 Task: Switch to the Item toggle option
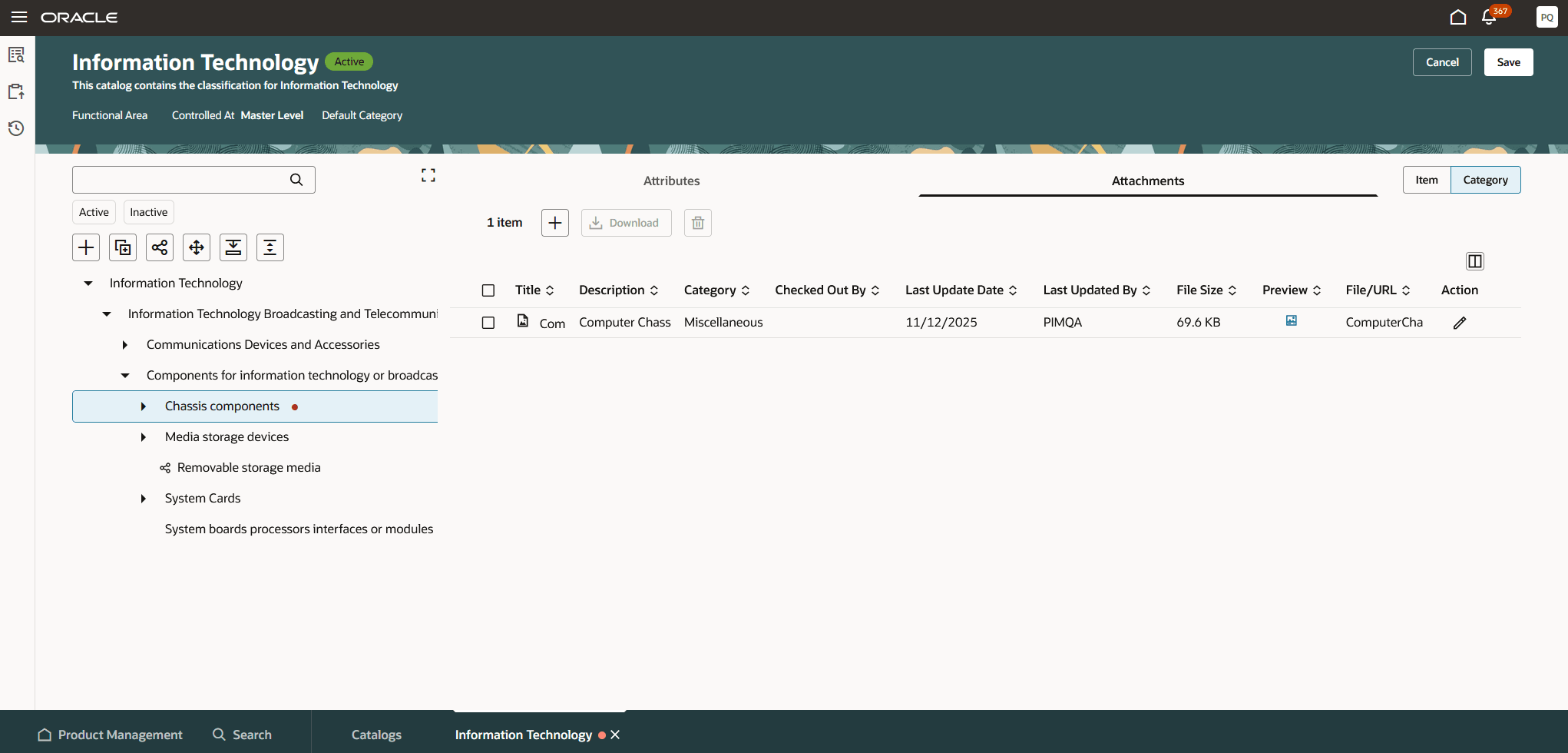[1427, 180]
